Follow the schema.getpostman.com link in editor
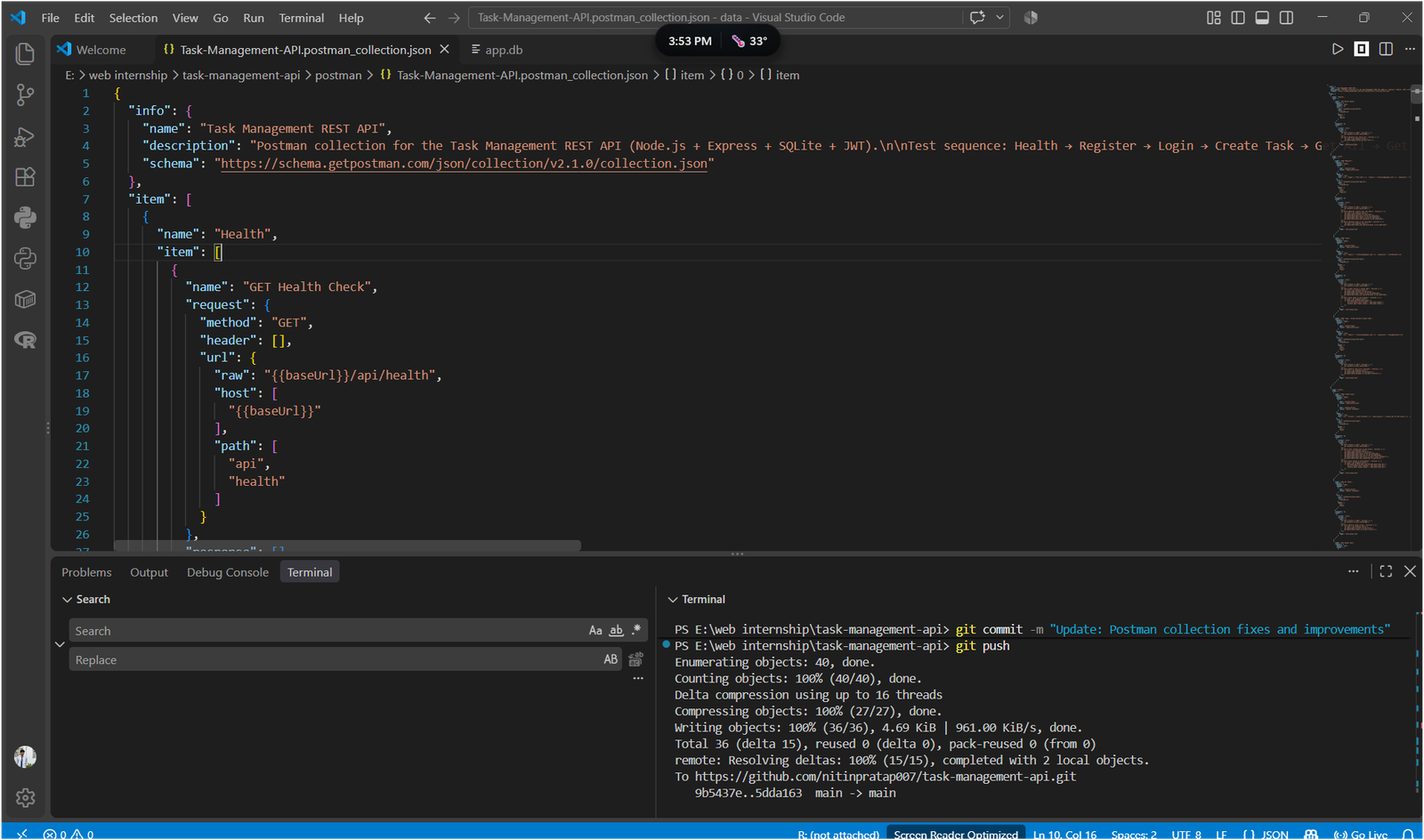Viewport: 1424px width, 840px height. pyautogui.click(x=464, y=164)
